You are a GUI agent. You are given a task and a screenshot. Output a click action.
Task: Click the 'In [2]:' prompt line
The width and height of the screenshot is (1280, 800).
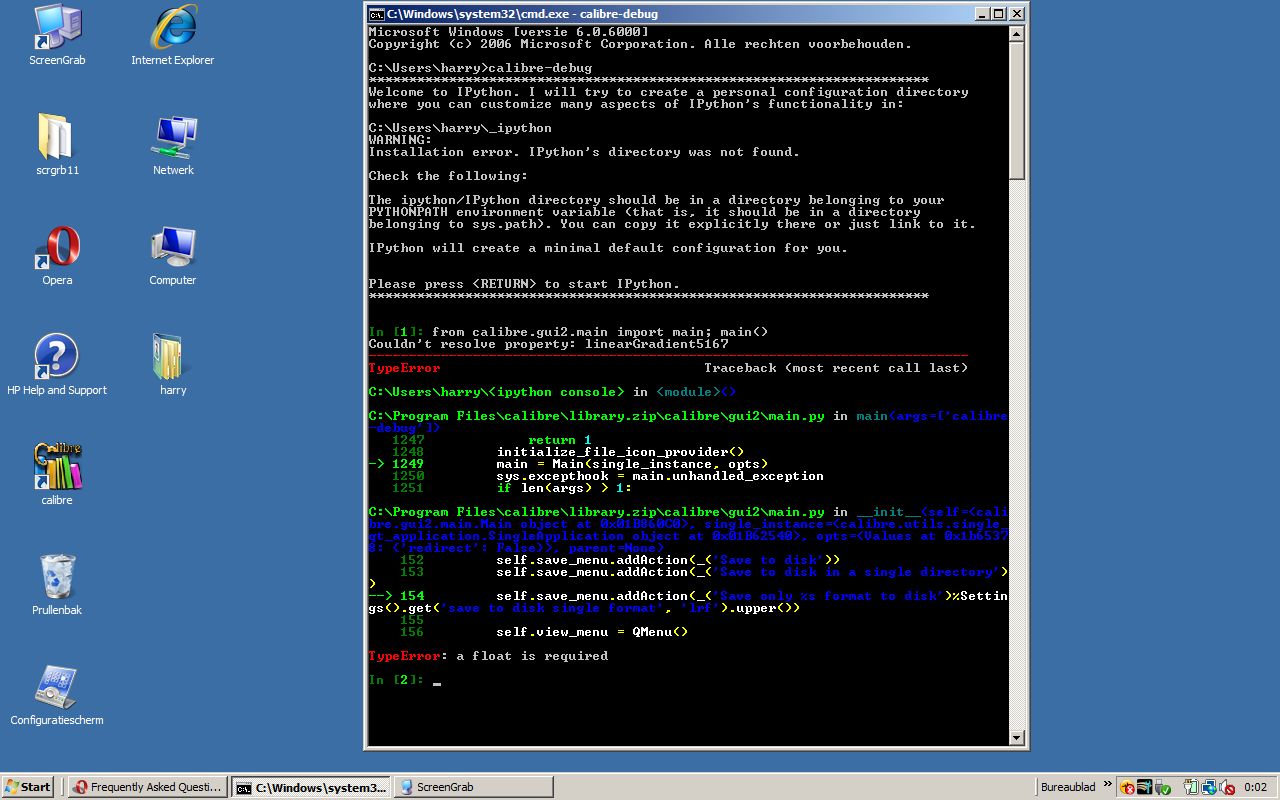coord(404,680)
